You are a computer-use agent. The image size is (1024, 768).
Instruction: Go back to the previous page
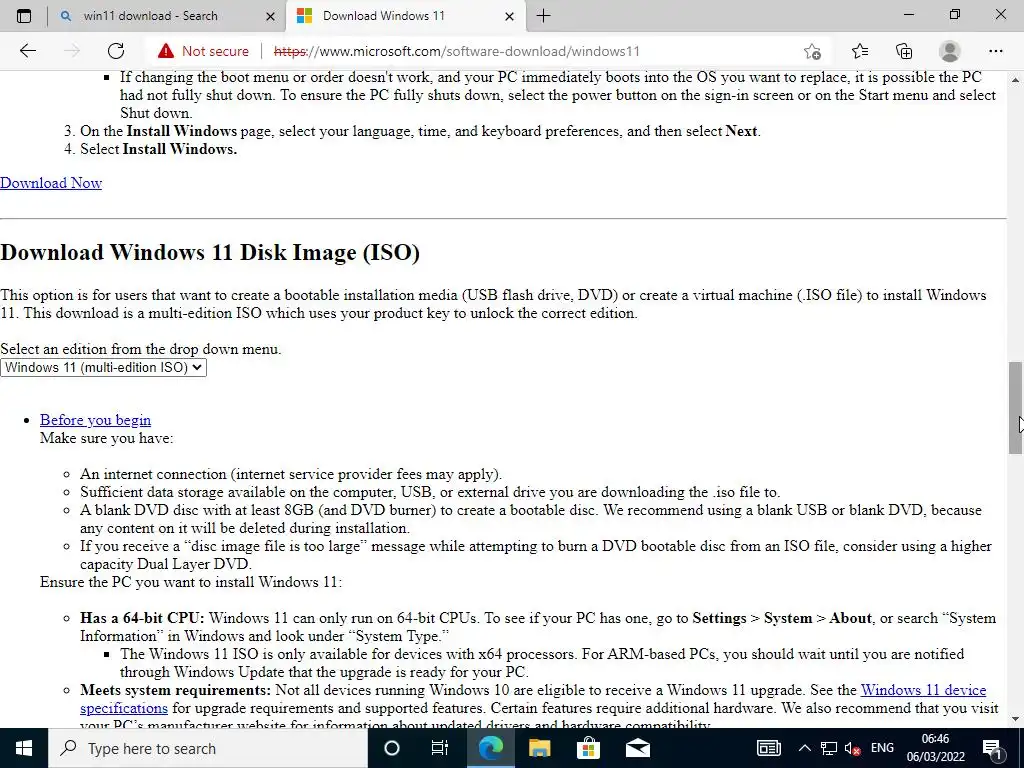click(27, 51)
